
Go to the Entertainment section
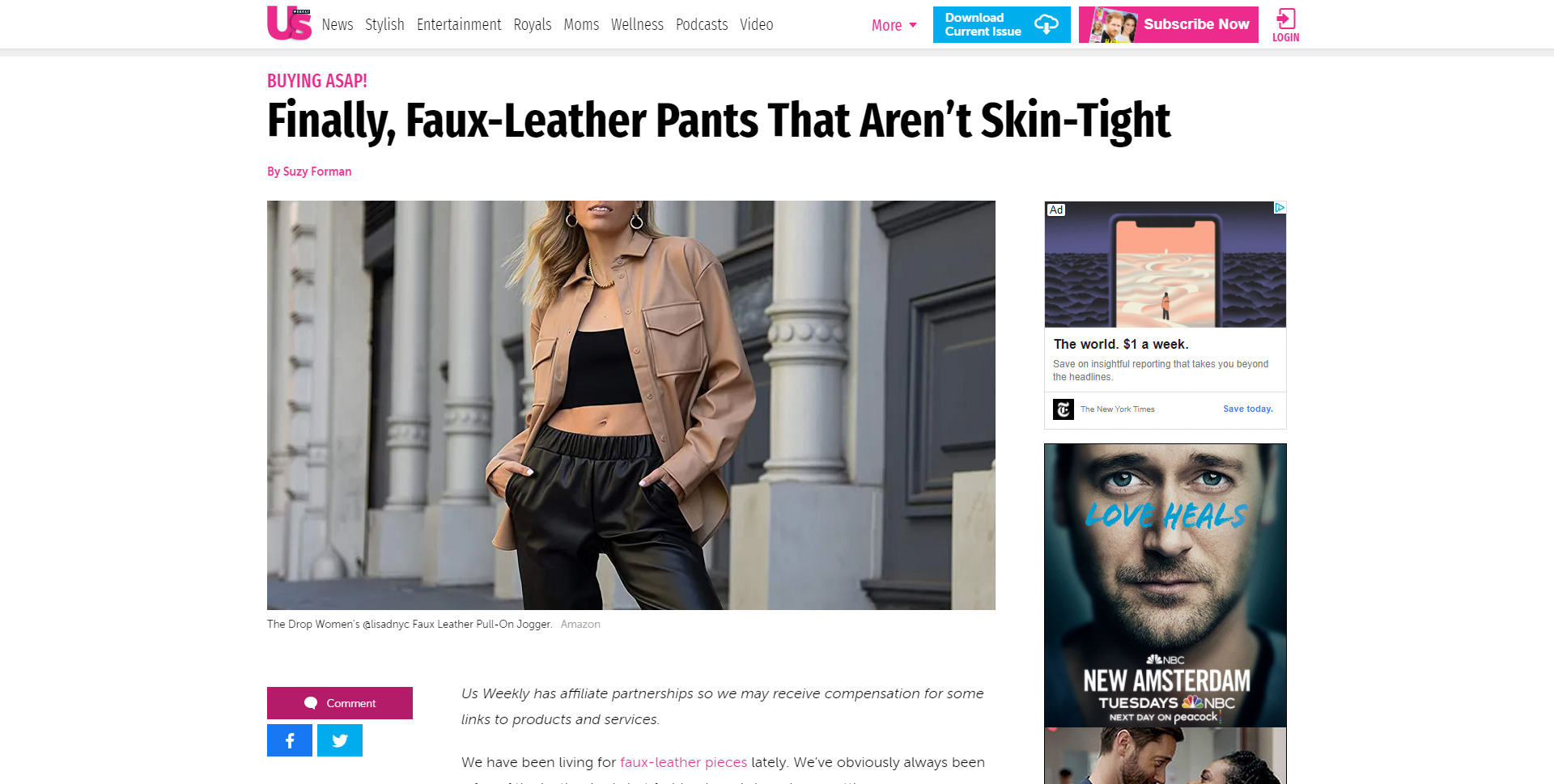pos(459,25)
